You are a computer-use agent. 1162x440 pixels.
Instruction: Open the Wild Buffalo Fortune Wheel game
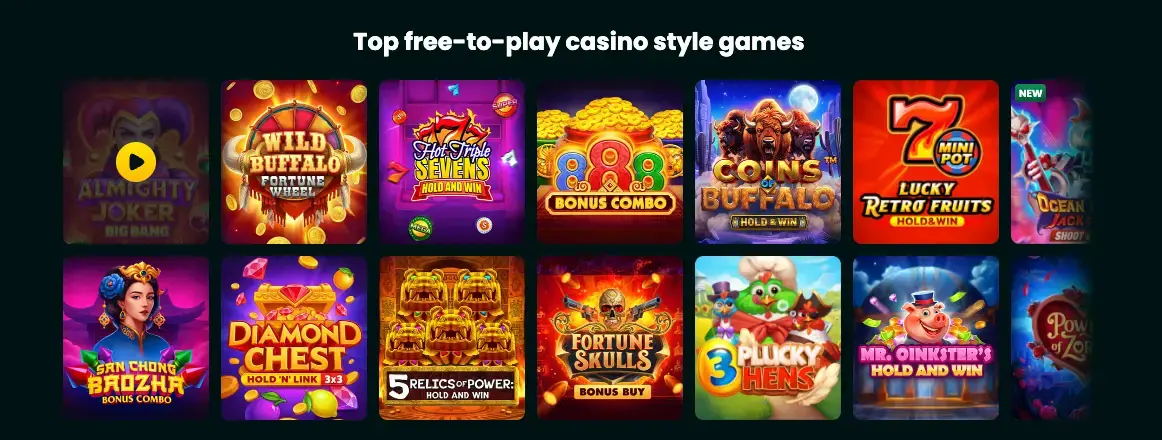click(293, 161)
